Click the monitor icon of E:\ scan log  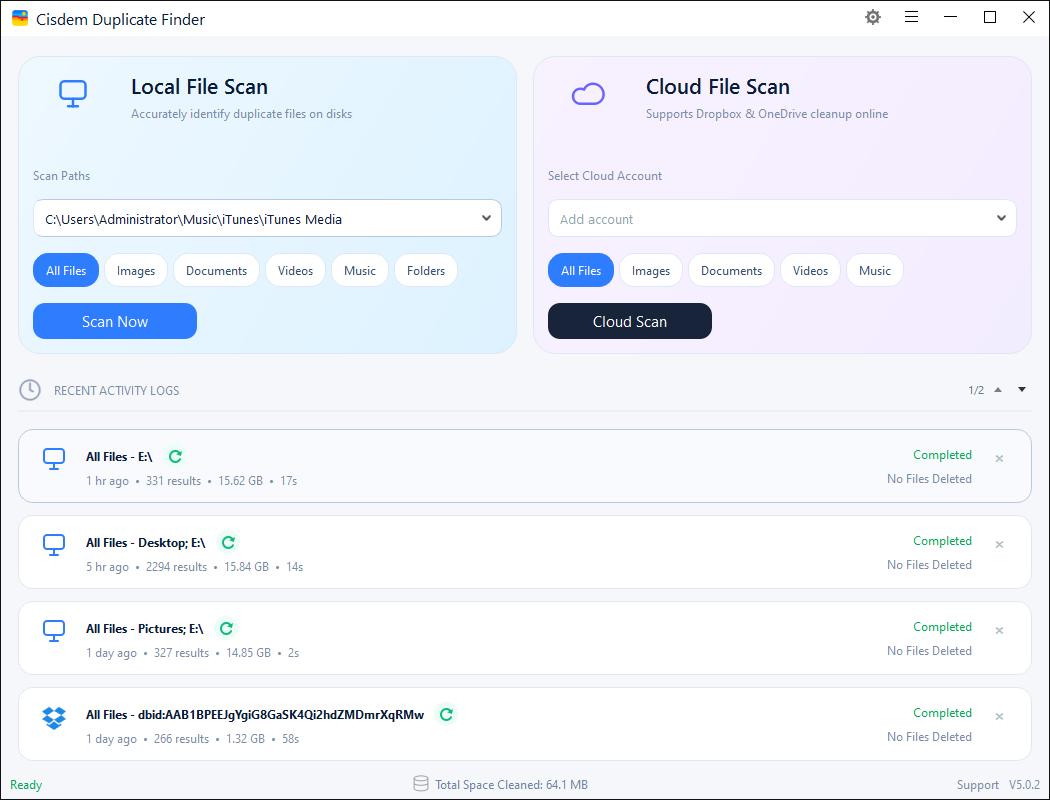tap(54, 459)
